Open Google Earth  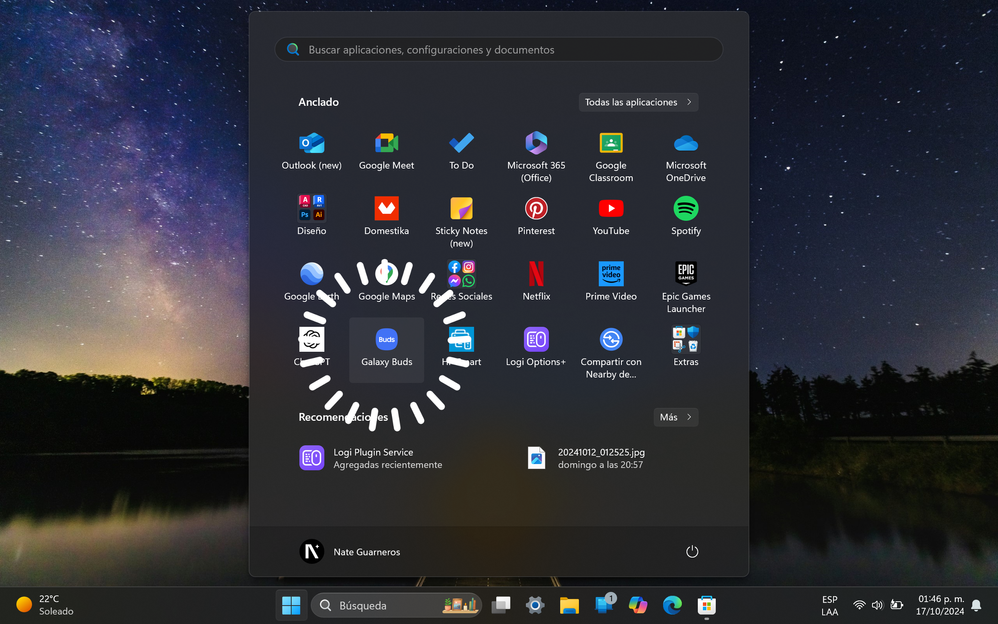click(x=311, y=282)
